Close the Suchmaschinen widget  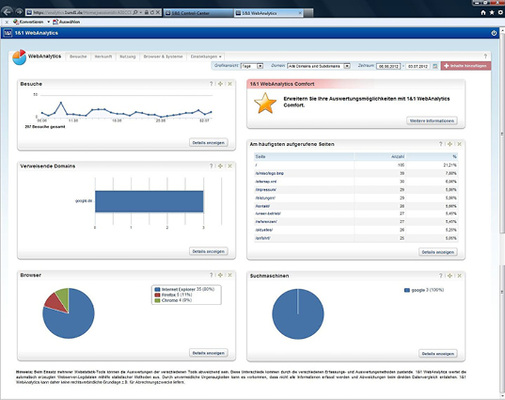[x=459, y=276]
